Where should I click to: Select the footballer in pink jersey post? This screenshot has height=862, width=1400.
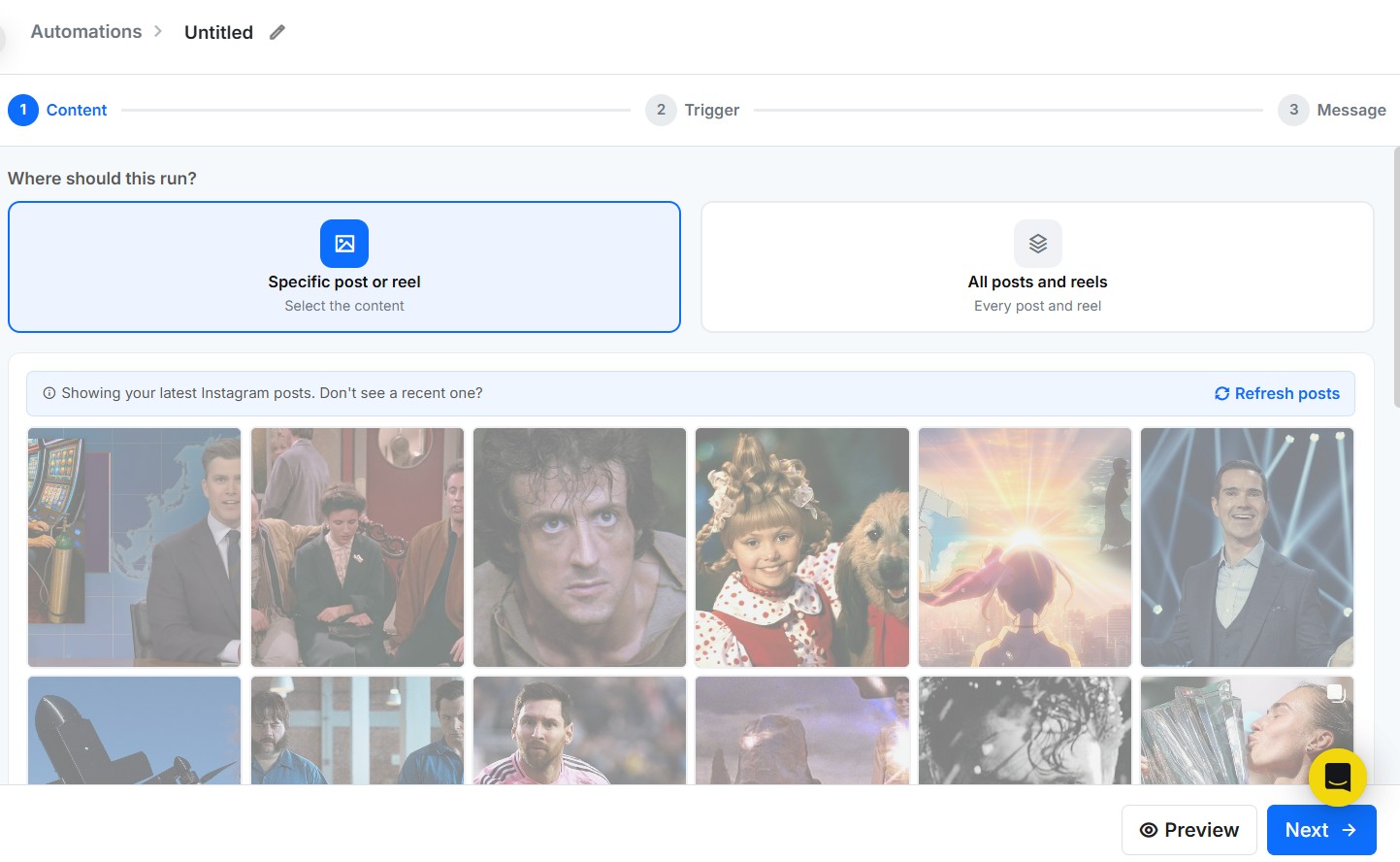(x=579, y=730)
